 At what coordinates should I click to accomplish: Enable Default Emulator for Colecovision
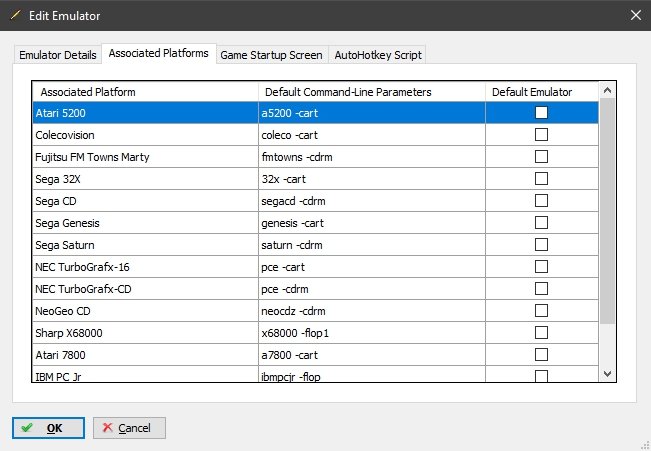541,135
